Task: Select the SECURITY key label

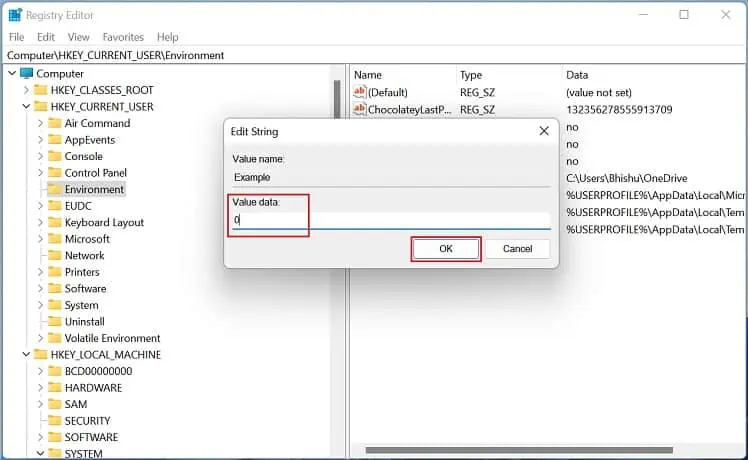Action: 87,420
